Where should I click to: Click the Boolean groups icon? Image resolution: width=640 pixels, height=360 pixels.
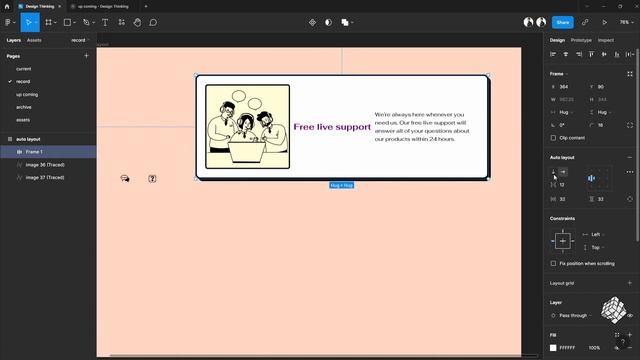point(345,22)
